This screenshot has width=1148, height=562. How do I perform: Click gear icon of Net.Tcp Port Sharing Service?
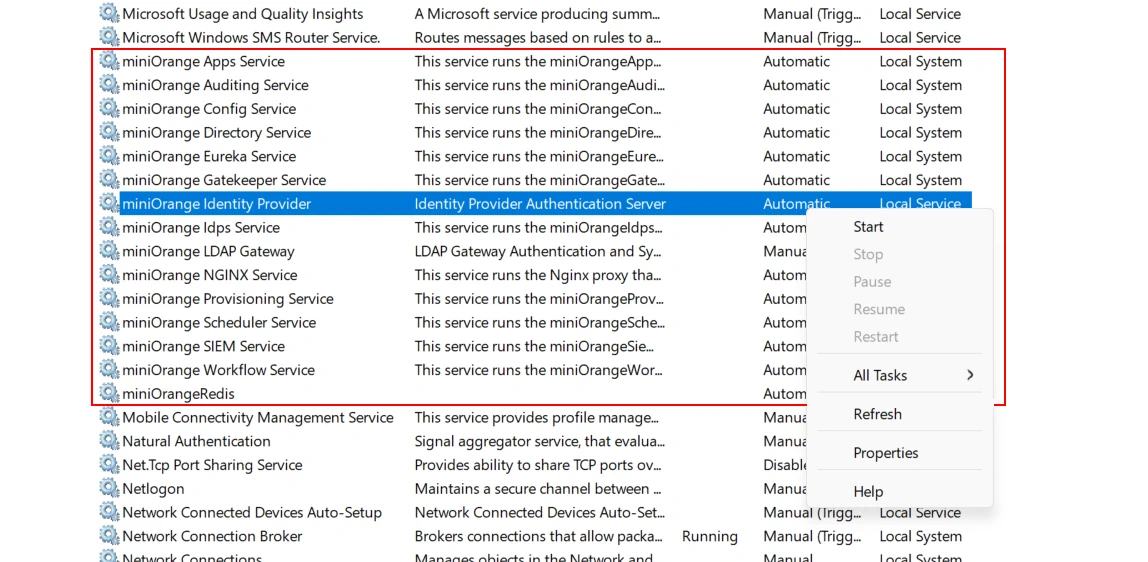[x=109, y=465]
